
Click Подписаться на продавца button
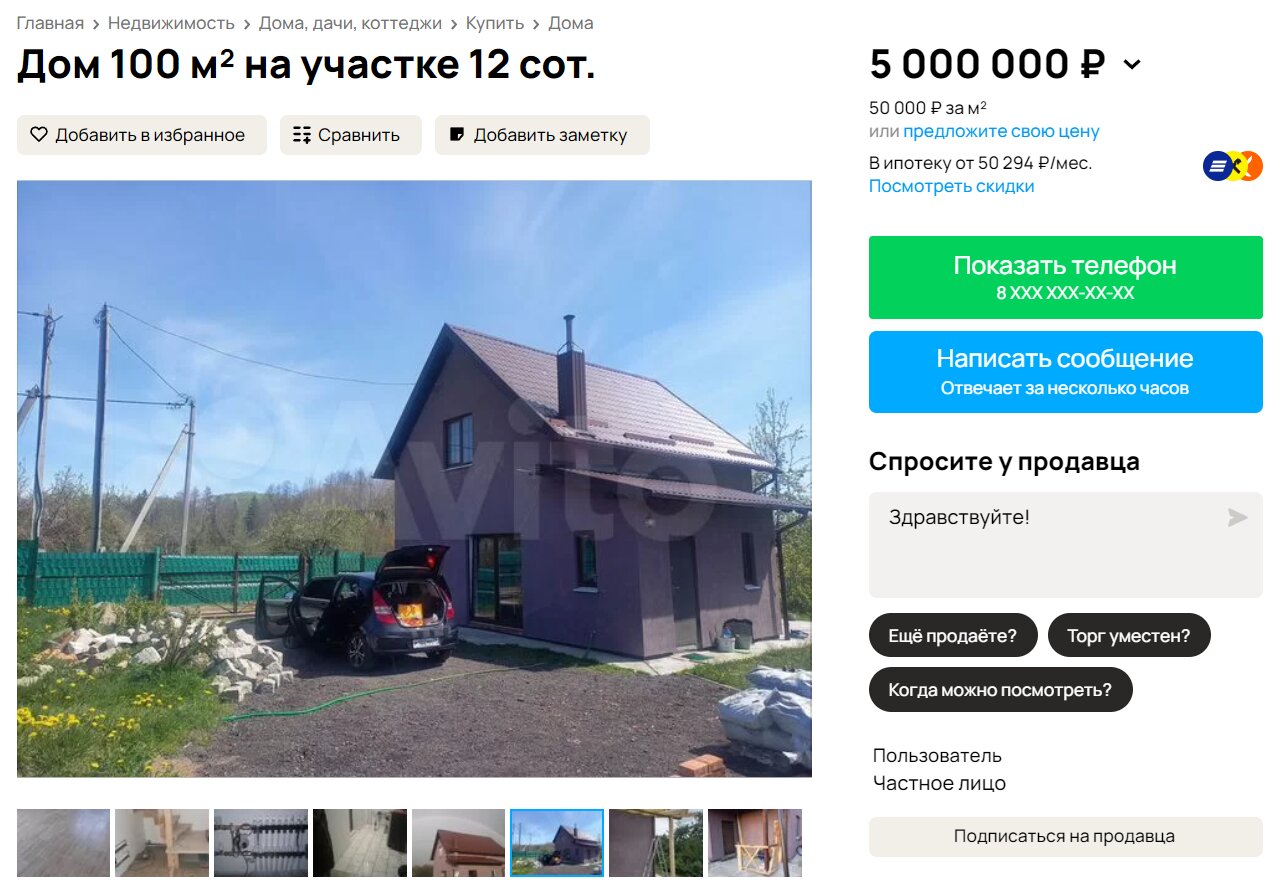(x=1065, y=837)
